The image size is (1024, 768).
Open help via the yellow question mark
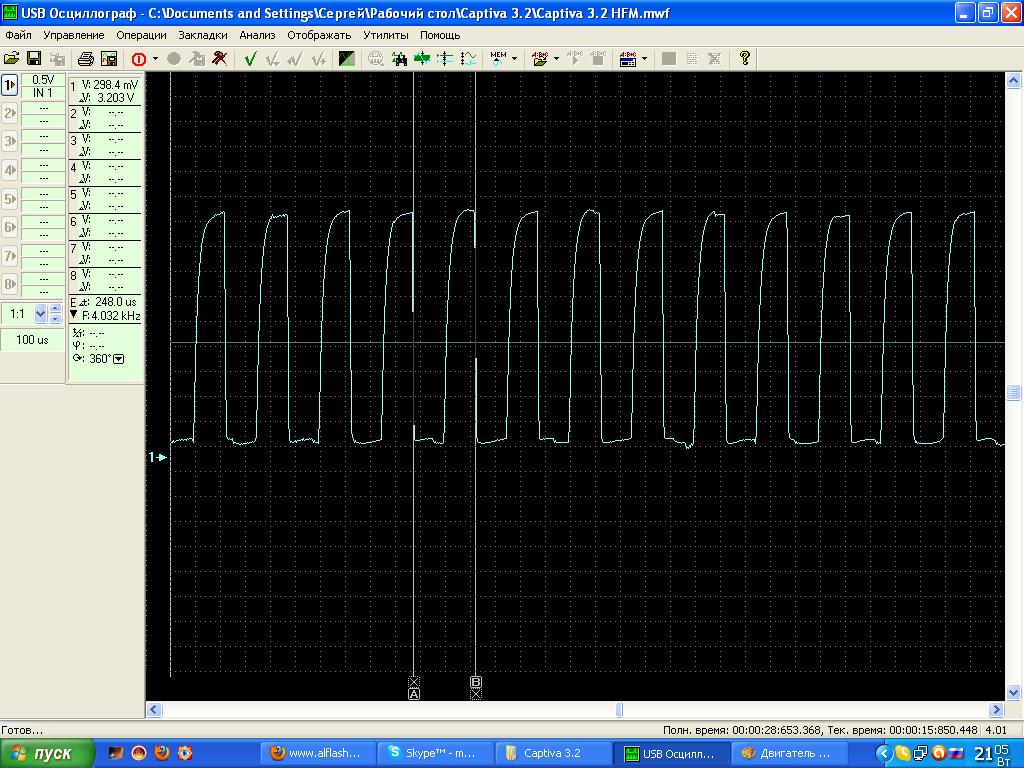click(x=744, y=59)
